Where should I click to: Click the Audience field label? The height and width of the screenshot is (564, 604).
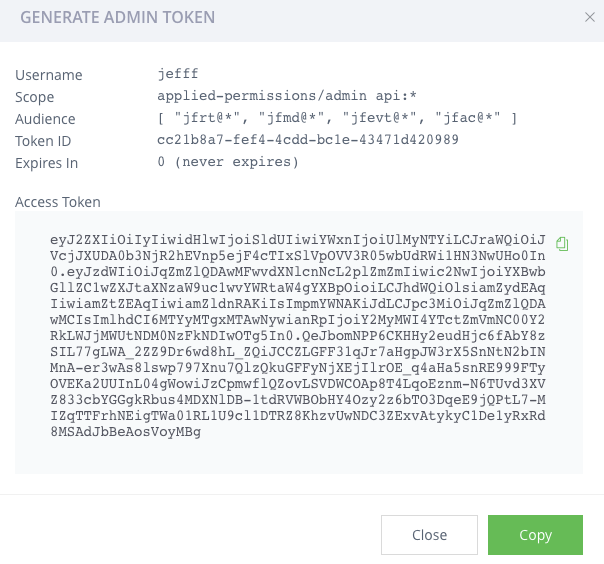pyautogui.click(x=45, y=119)
